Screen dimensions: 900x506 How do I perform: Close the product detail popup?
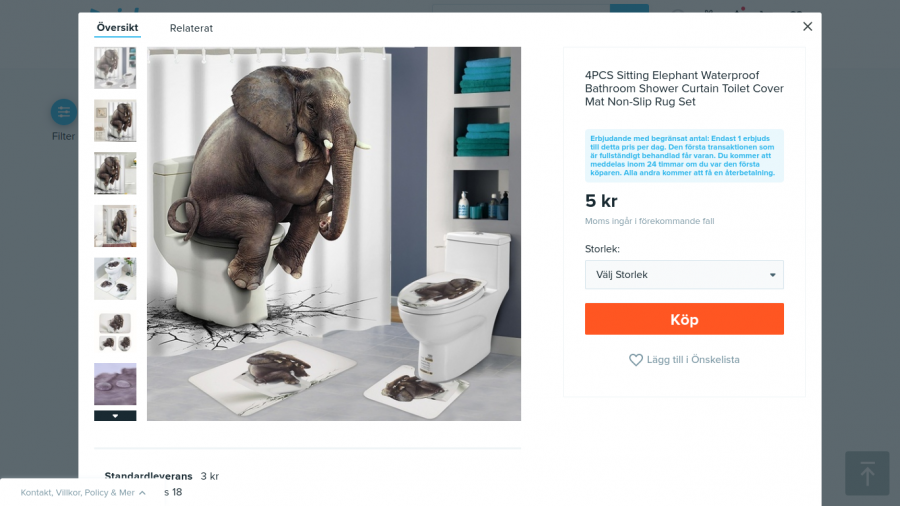pyautogui.click(x=807, y=27)
